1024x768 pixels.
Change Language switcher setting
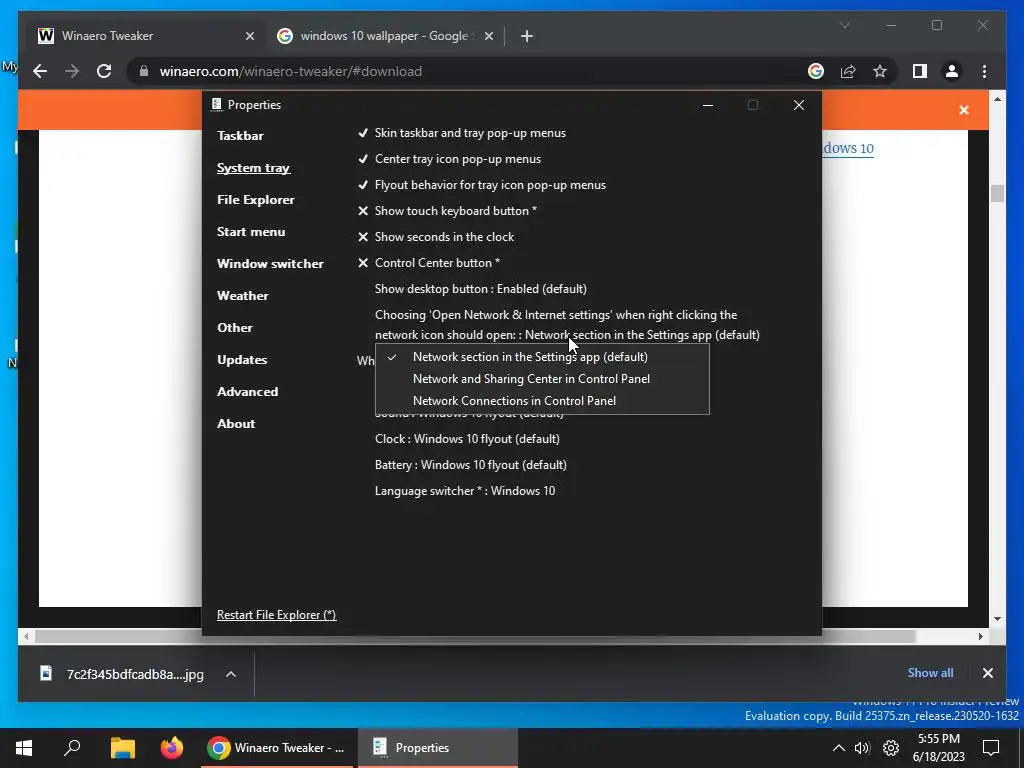pyautogui.click(x=465, y=491)
